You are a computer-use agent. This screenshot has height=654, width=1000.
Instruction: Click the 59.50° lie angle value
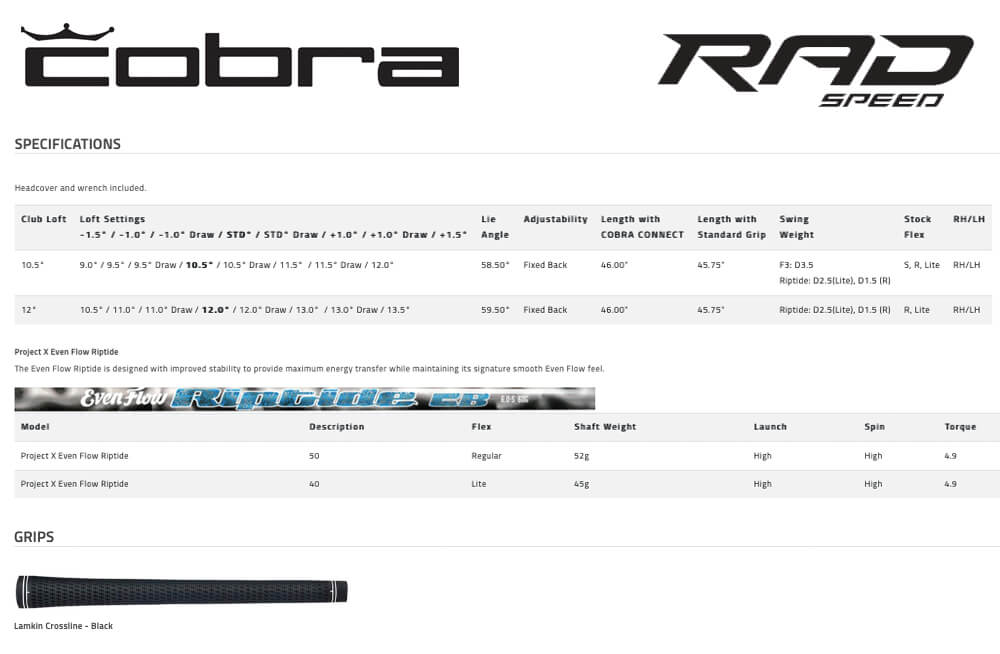tap(496, 309)
